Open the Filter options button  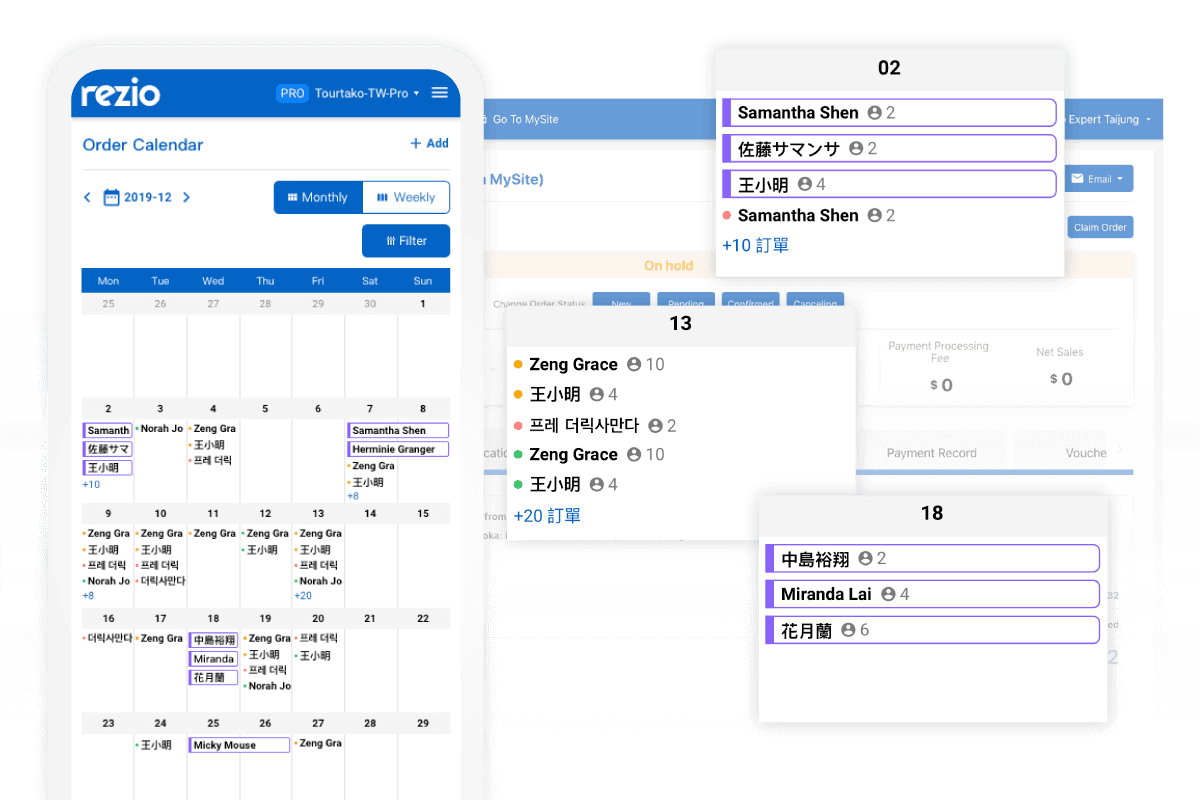[406, 241]
